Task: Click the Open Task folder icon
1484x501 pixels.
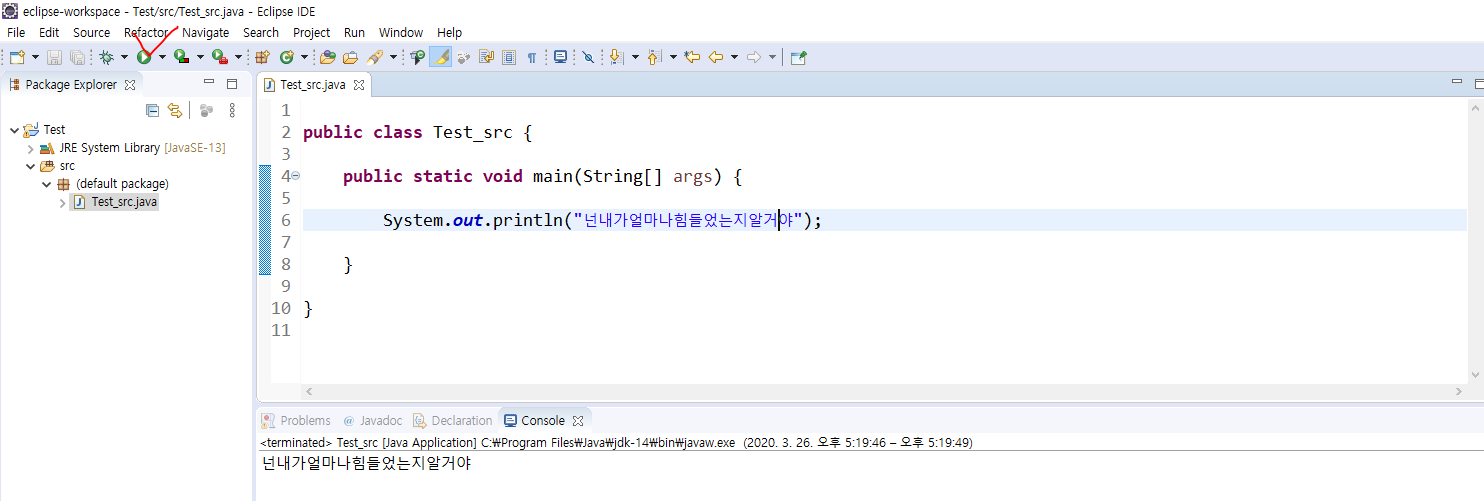Action: tap(350, 57)
